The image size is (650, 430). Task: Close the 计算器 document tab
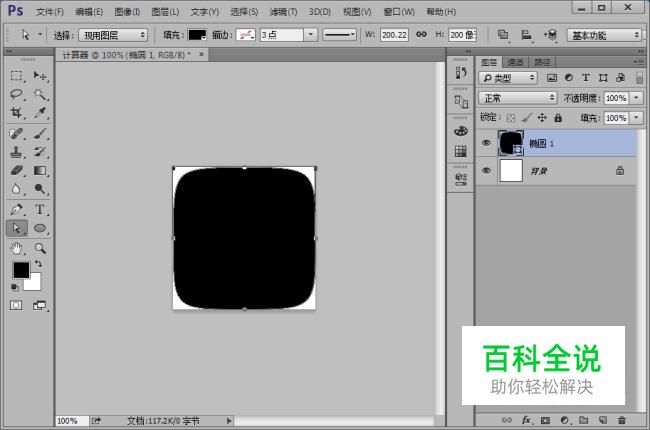(201, 54)
